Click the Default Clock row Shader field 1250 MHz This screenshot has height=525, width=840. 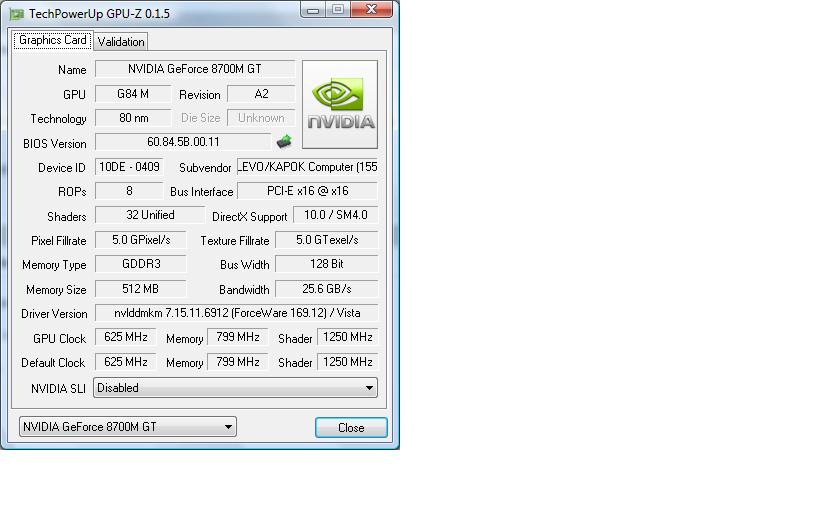[348, 362]
